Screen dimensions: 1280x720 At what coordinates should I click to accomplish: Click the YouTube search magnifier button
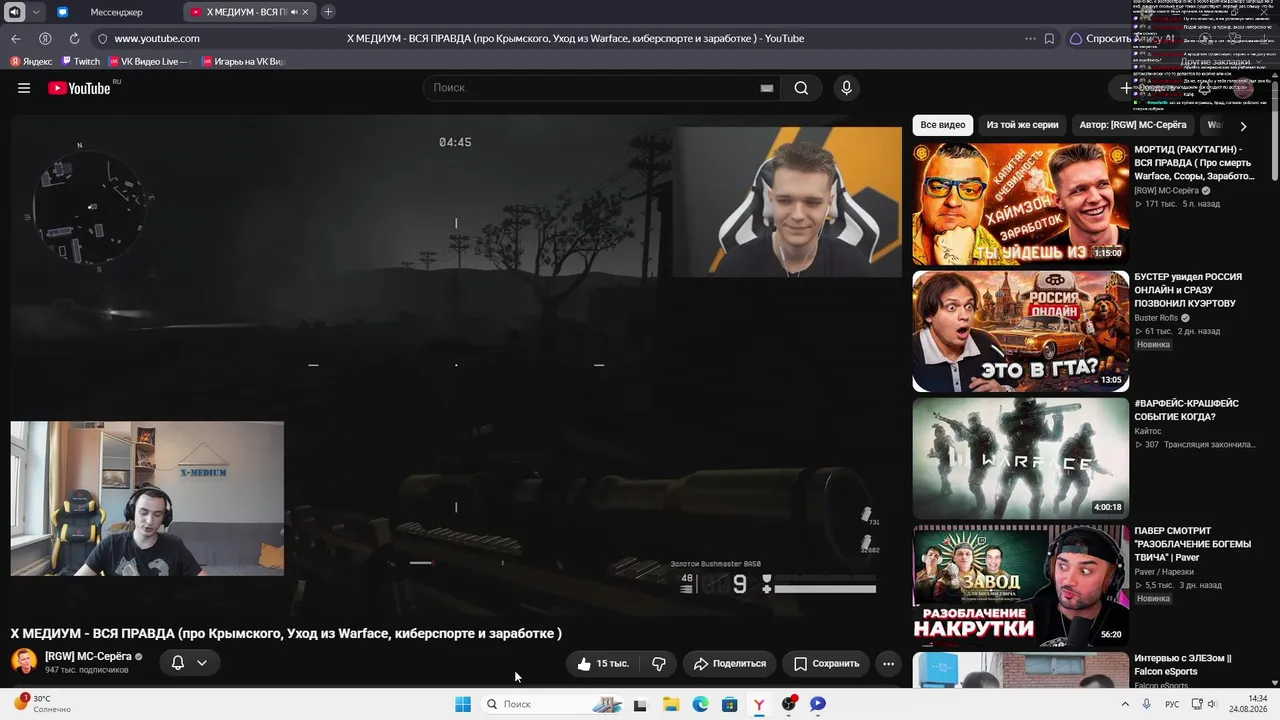click(801, 88)
